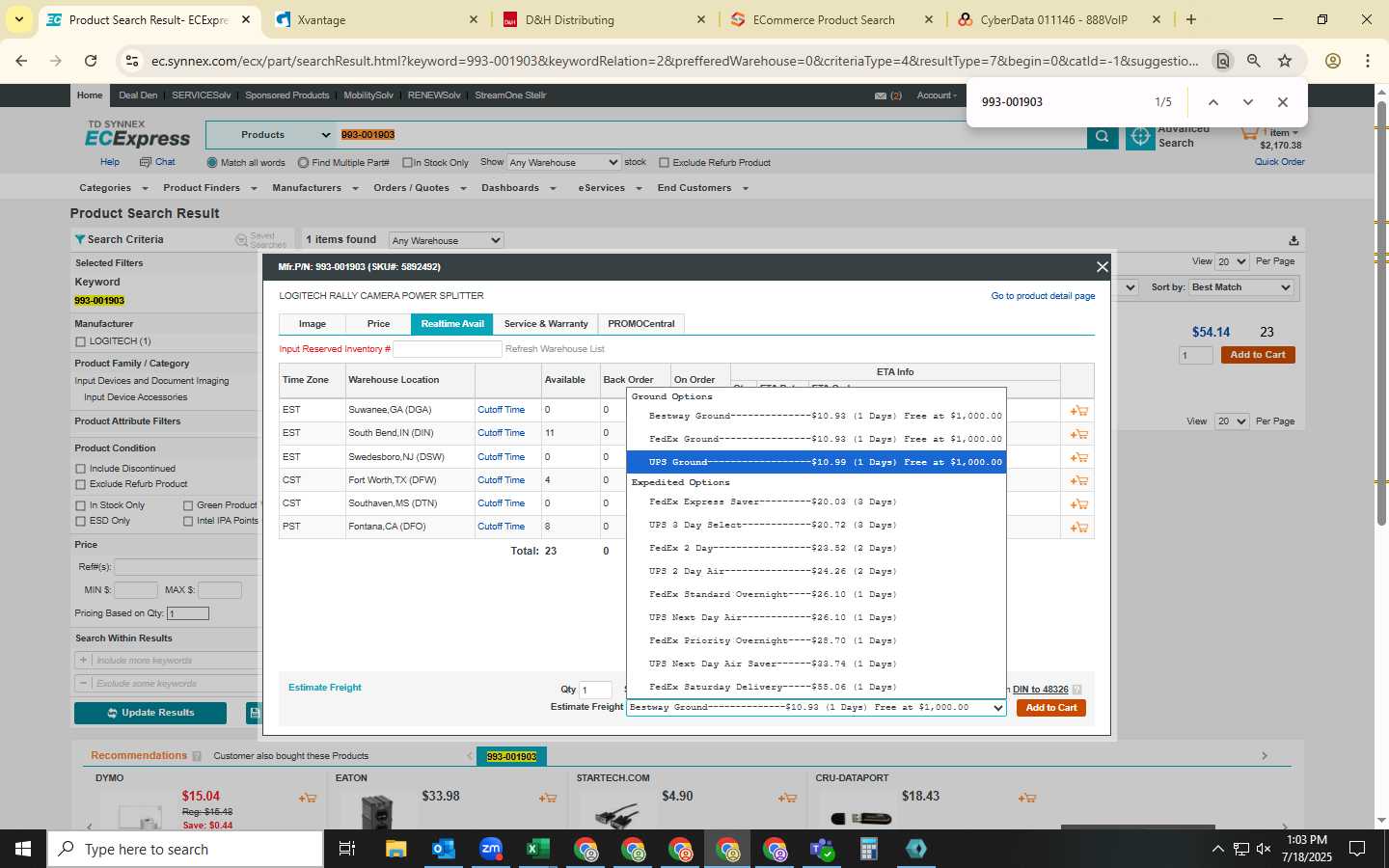Click the MIN $ price field

[136, 590]
